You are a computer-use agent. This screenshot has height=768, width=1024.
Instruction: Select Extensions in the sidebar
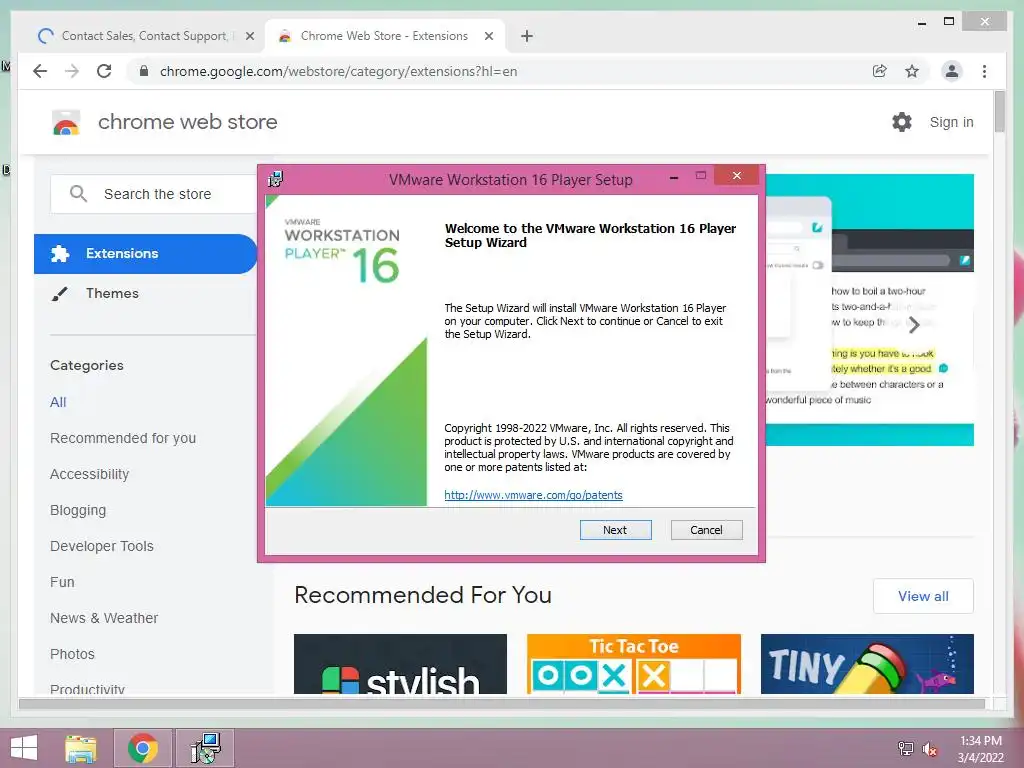146,253
